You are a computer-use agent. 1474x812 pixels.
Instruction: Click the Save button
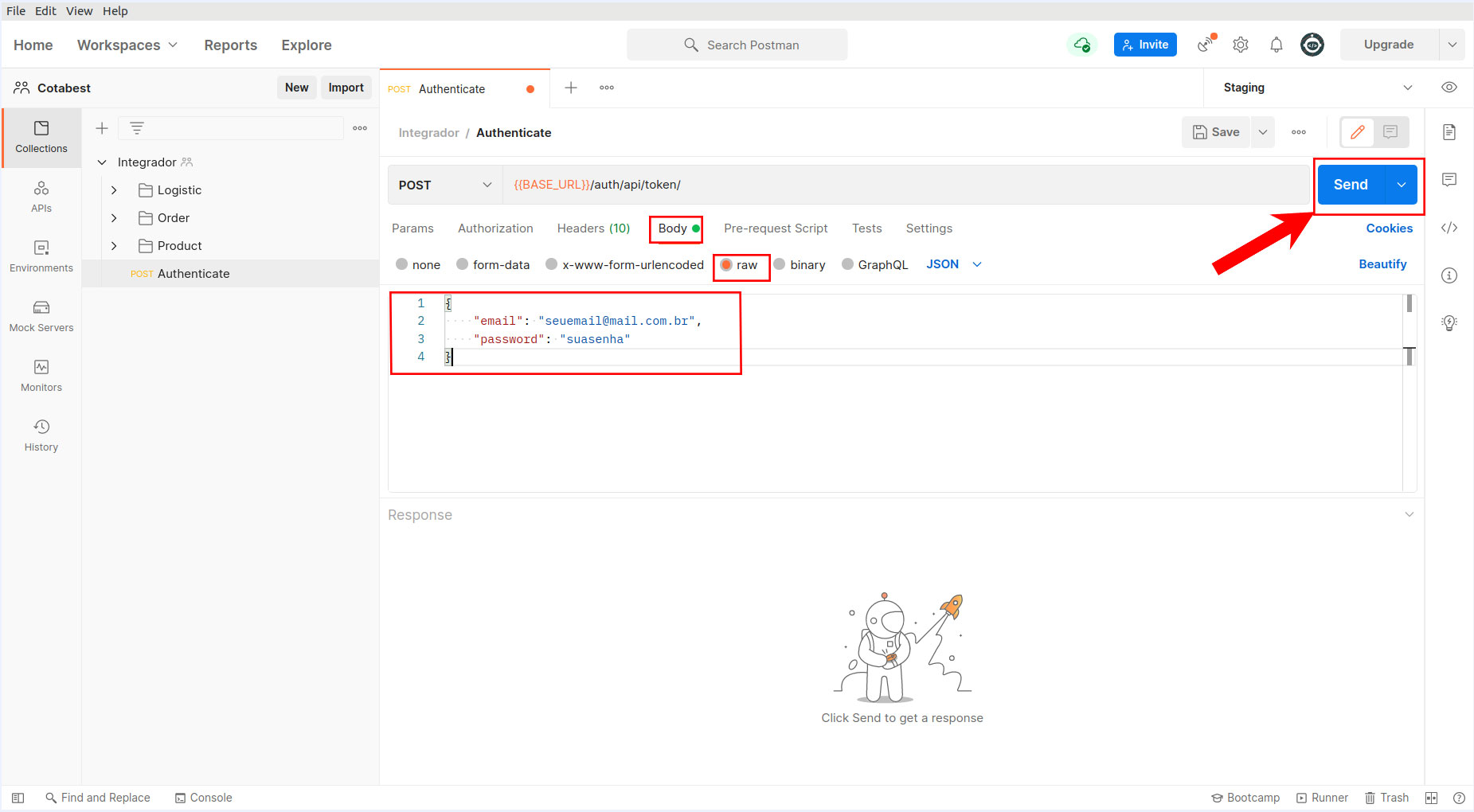click(x=1216, y=132)
